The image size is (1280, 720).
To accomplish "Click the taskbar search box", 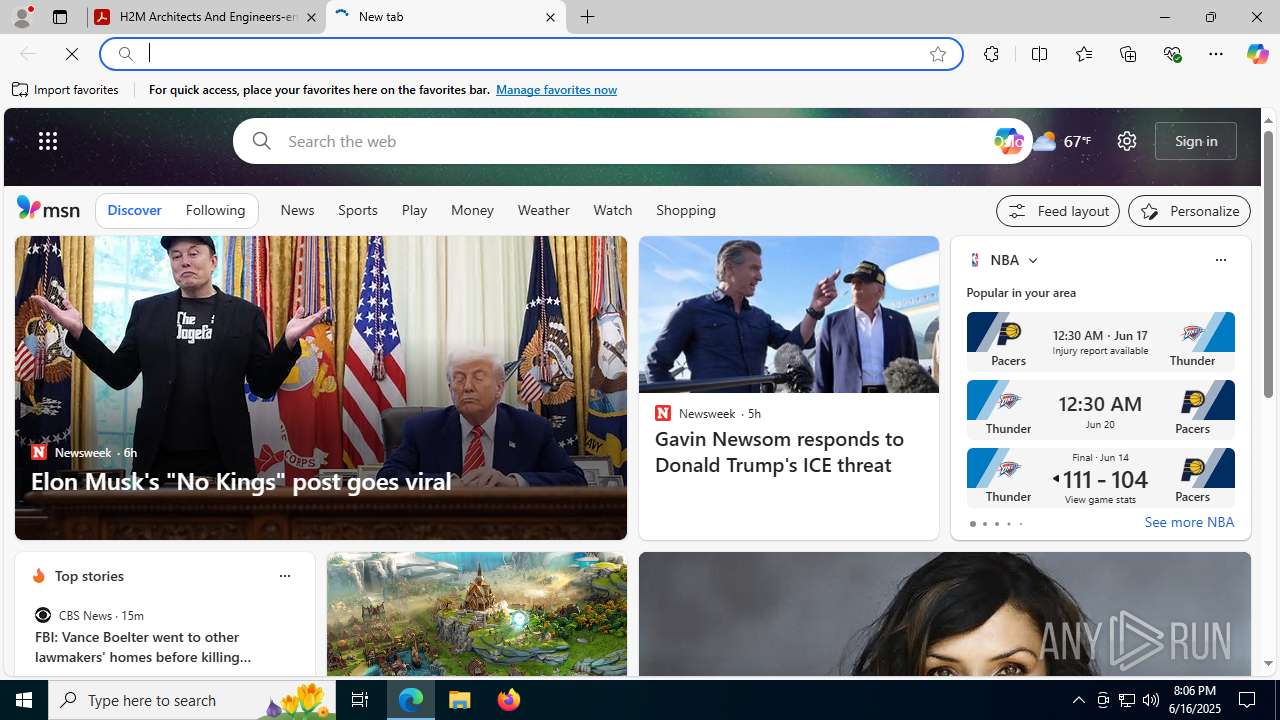I will pos(192,700).
